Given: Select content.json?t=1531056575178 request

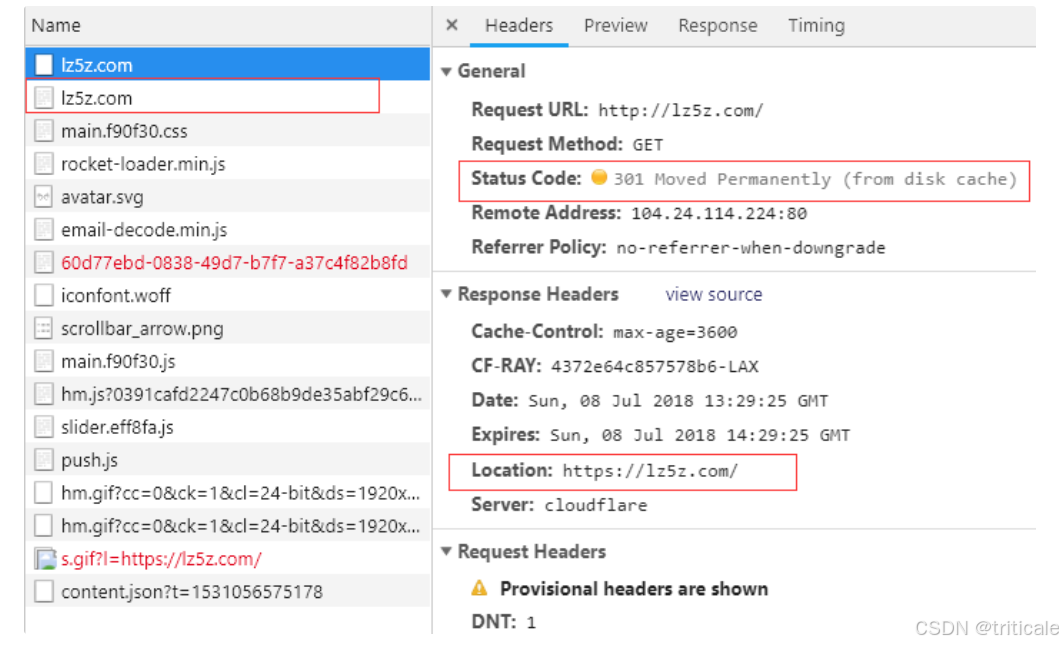Looking at the screenshot, I should pos(228,591).
